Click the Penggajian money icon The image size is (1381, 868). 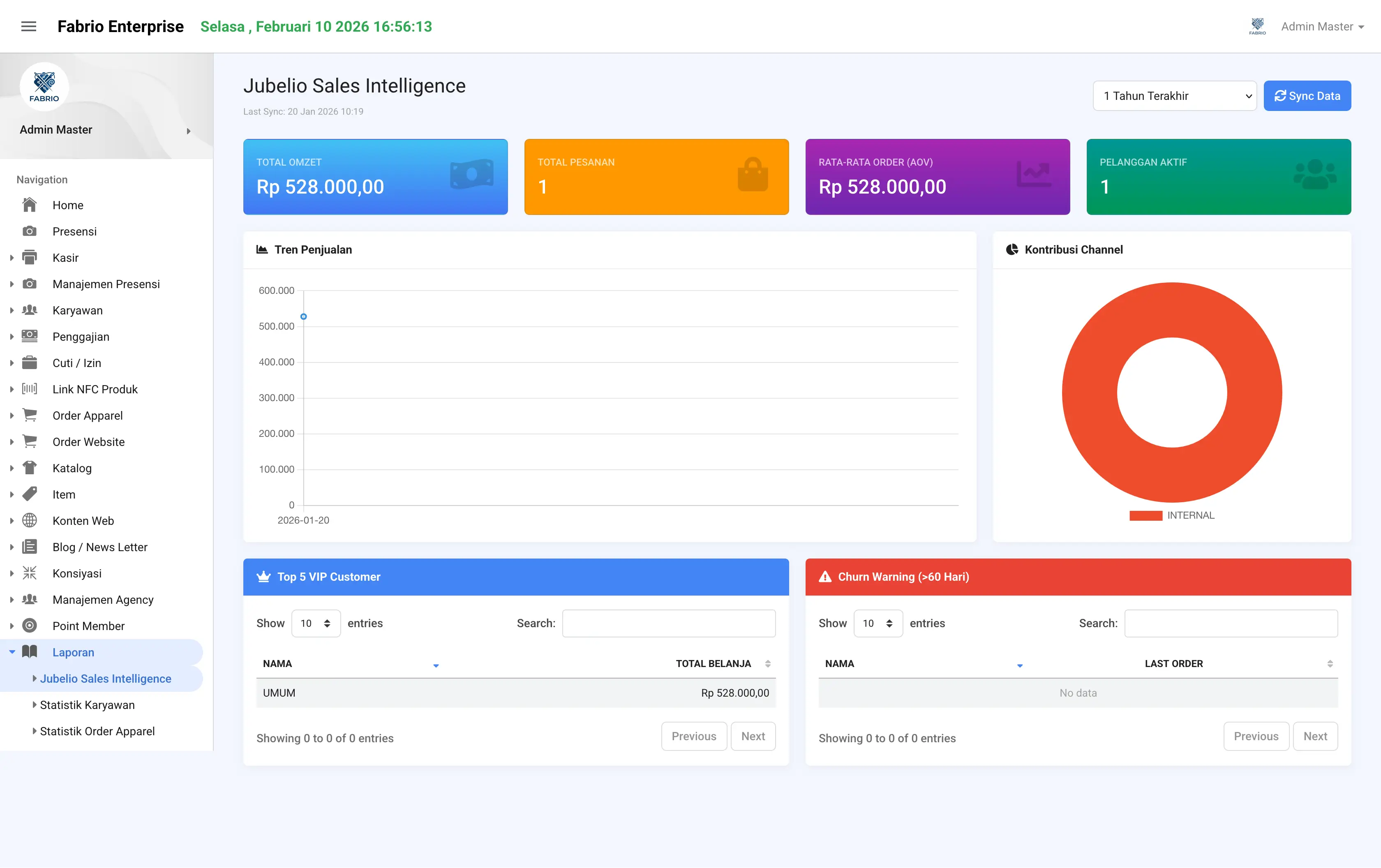tap(29, 336)
